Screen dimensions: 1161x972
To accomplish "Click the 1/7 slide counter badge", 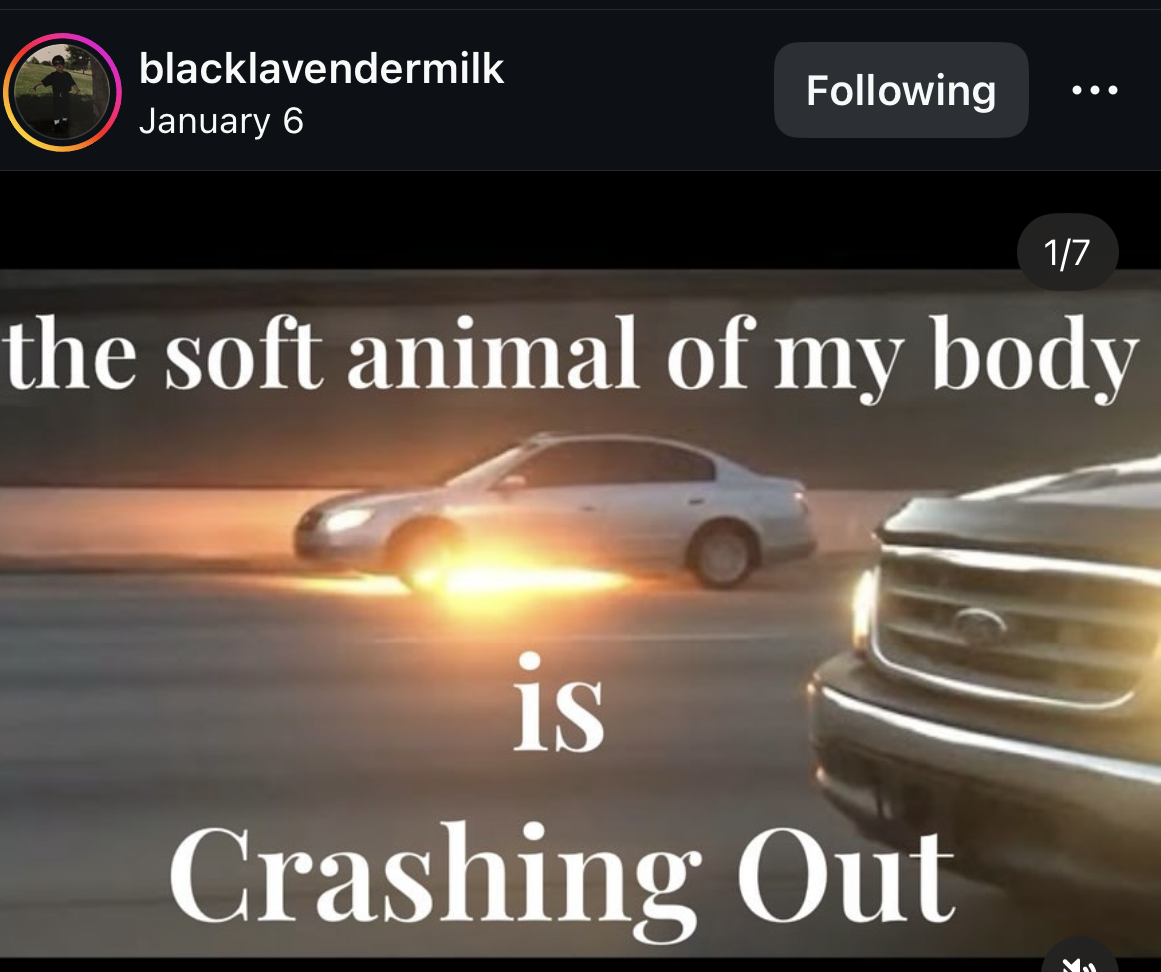I will coord(1067,252).
